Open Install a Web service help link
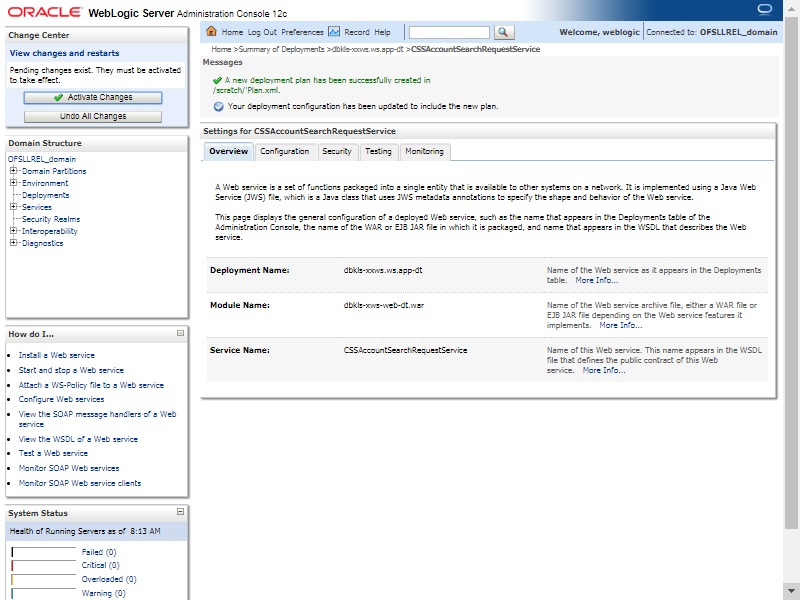800x600 pixels. pos(57,355)
